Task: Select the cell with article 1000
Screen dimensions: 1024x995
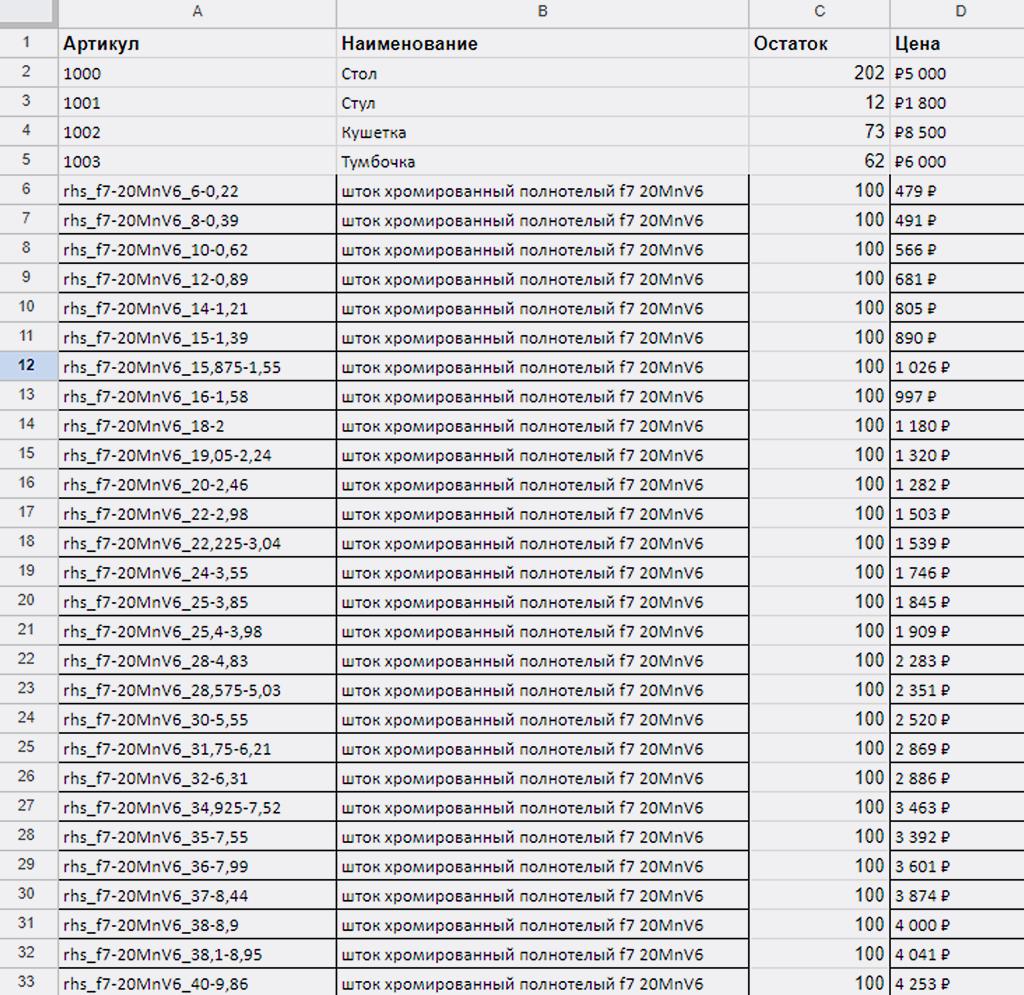Action: pyautogui.click(x=197, y=72)
